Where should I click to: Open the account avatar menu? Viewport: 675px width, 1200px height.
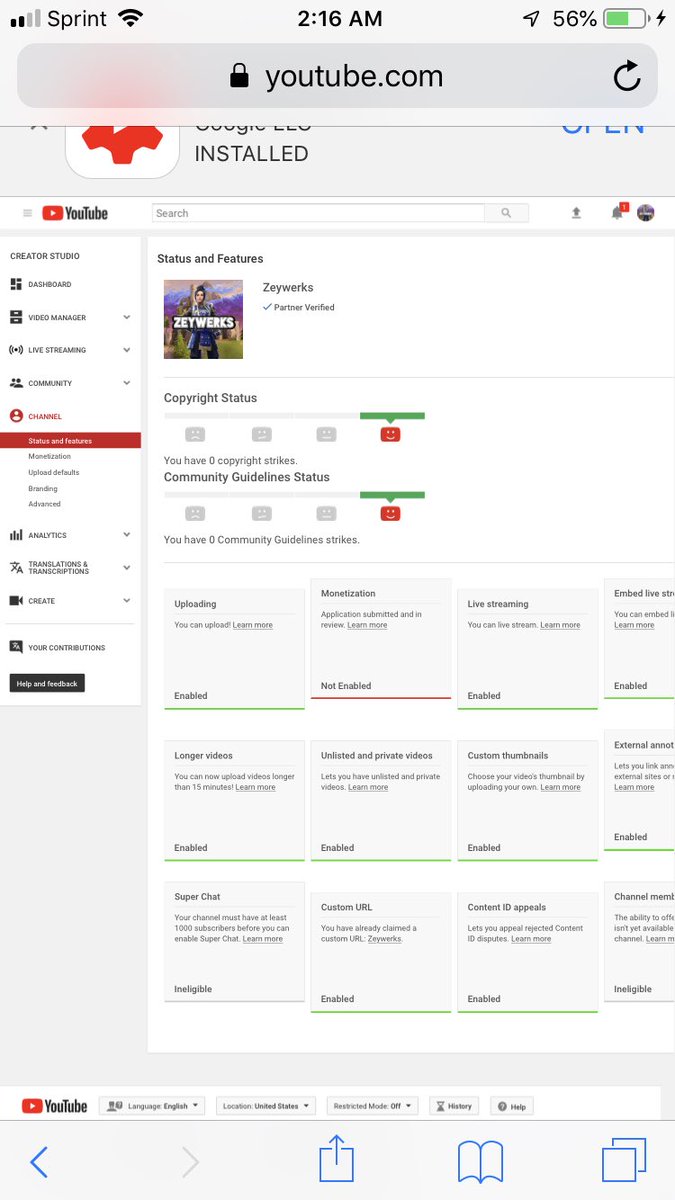(646, 213)
